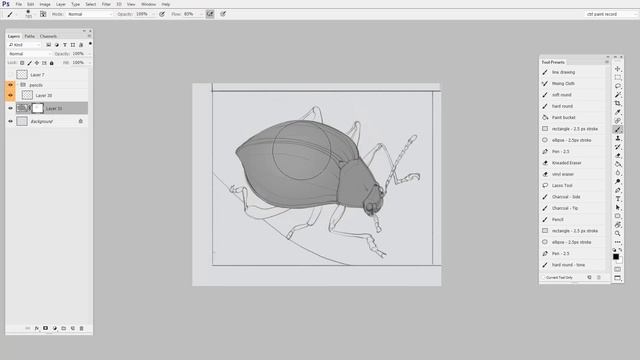Open the layer filter Kind dropdown
640x360 pixels.
tap(24, 44)
